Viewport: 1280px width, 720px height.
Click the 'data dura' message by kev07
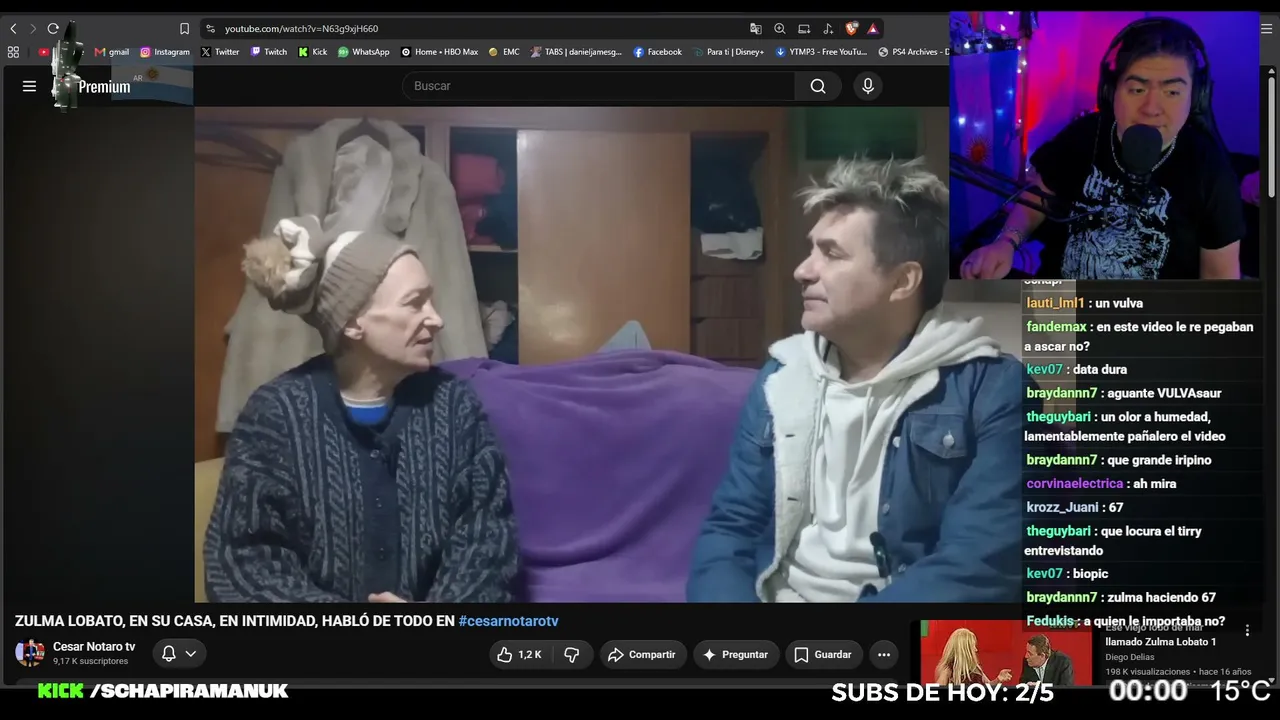pyautogui.click(x=1099, y=369)
